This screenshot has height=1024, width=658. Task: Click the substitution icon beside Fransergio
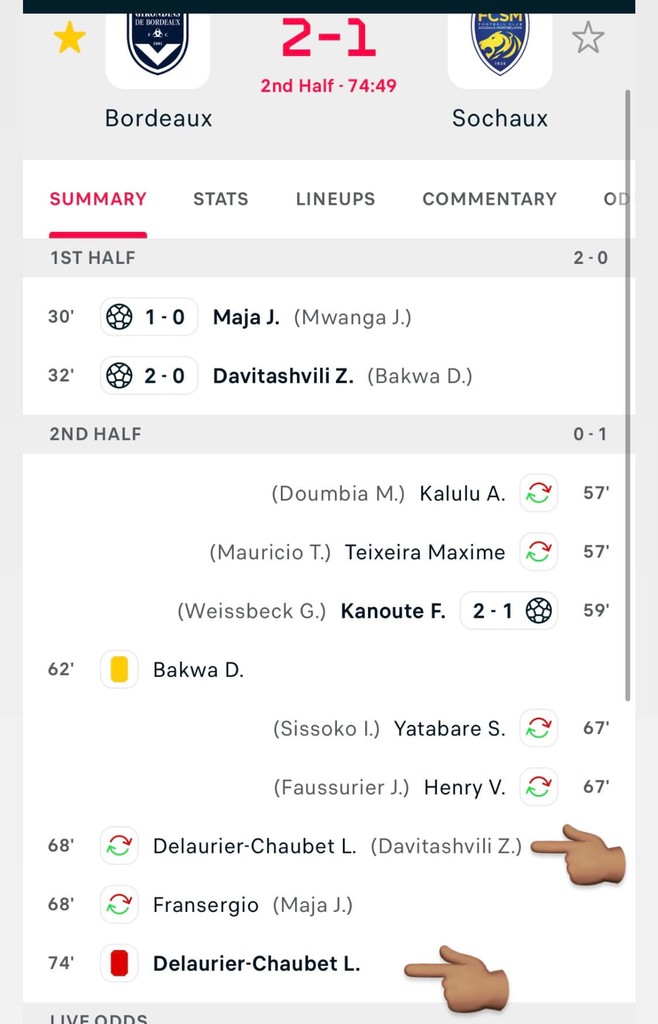[119, 905]
